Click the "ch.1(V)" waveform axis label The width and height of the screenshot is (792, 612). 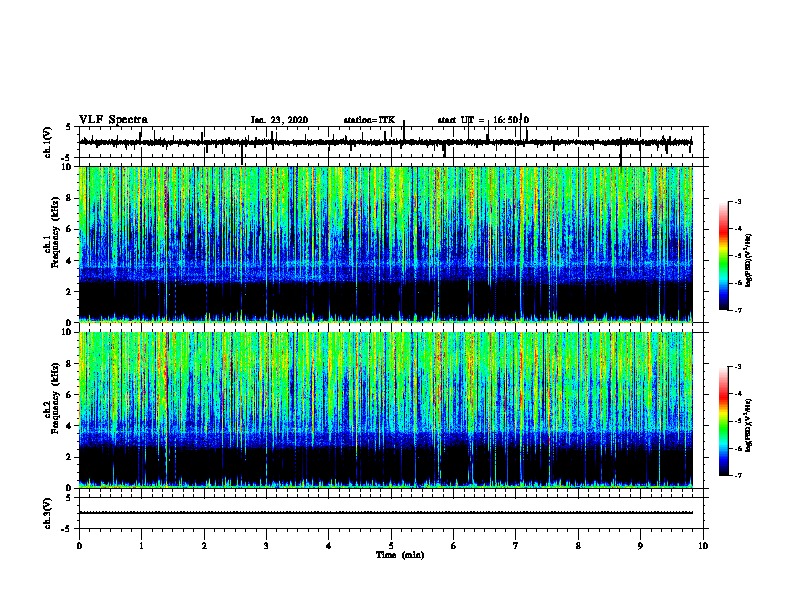tap(48, 142)
